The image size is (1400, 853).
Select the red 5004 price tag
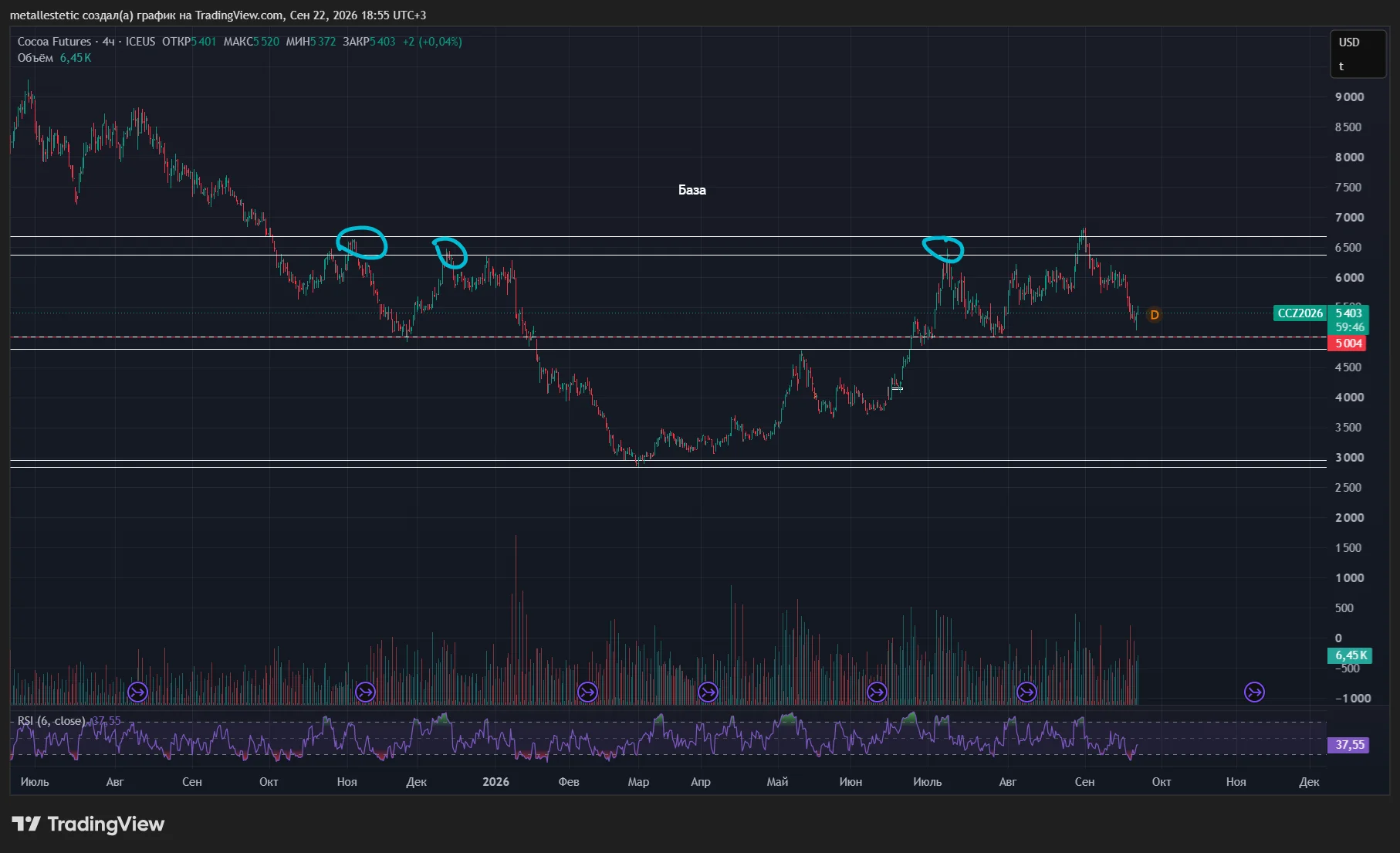tap(1348, 344)
